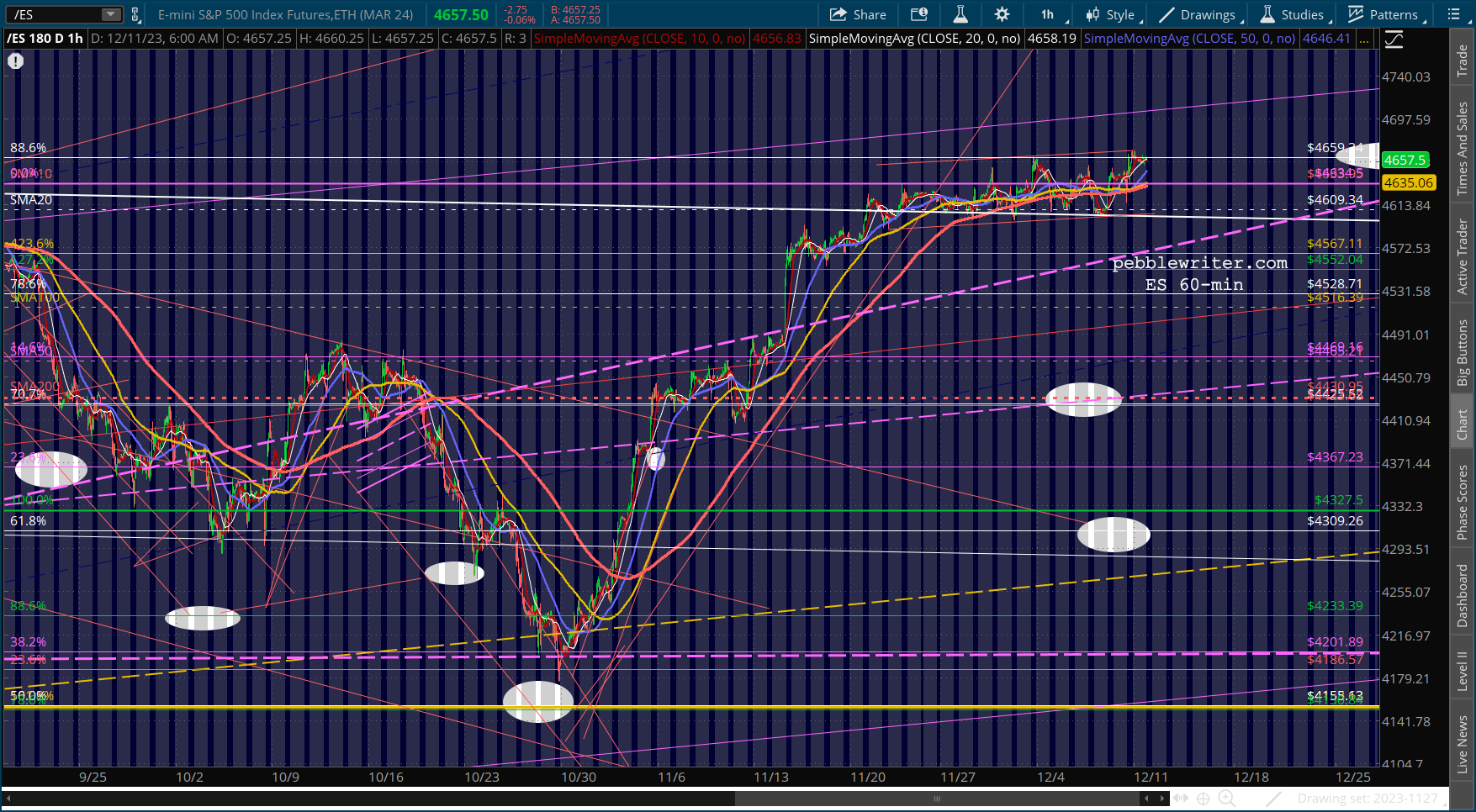The image size is (1476, 812).
Task: Click the 9/25 date on time axis
Action: point(93,777)
